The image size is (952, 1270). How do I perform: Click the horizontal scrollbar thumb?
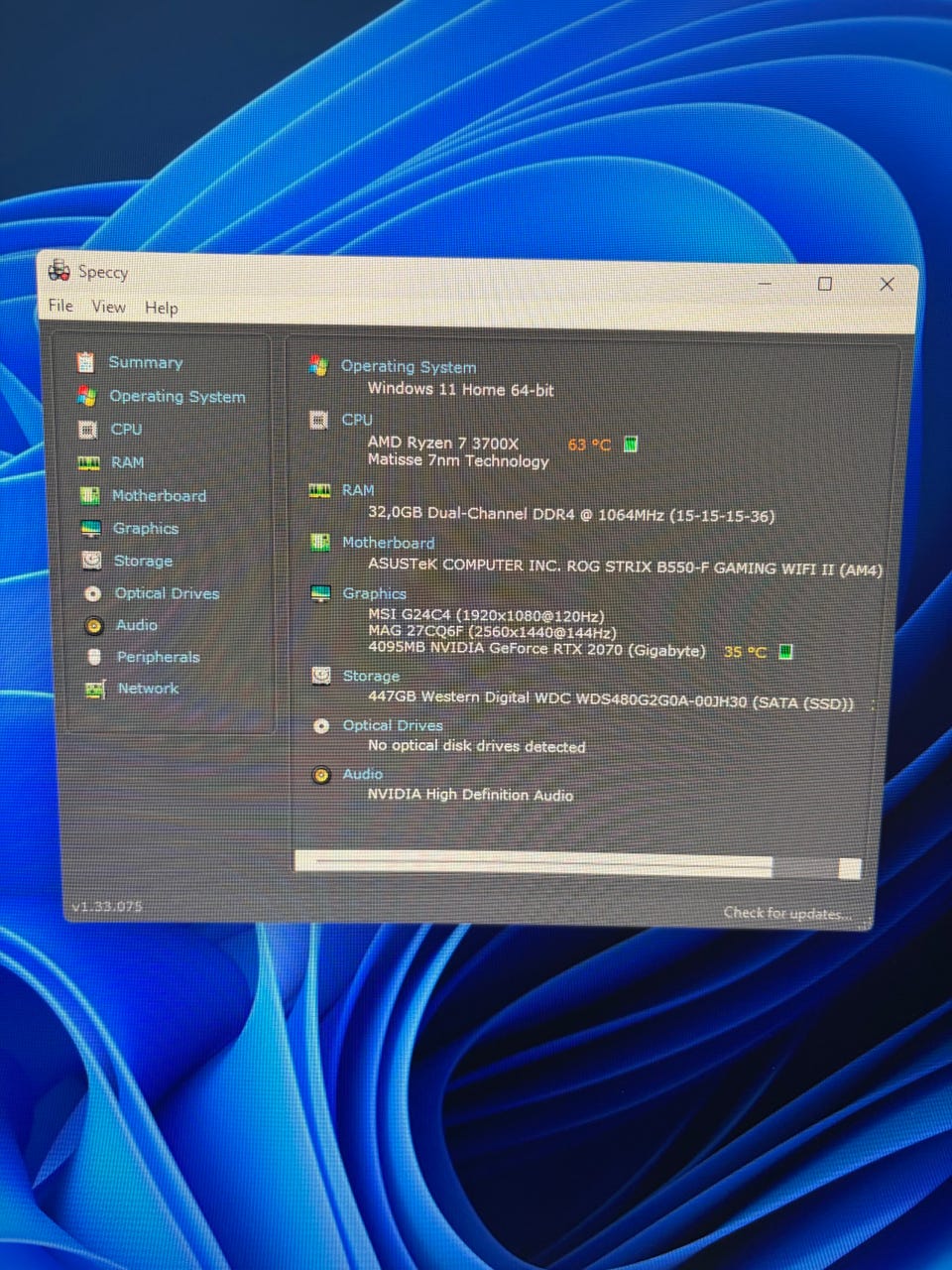point(534,863)
